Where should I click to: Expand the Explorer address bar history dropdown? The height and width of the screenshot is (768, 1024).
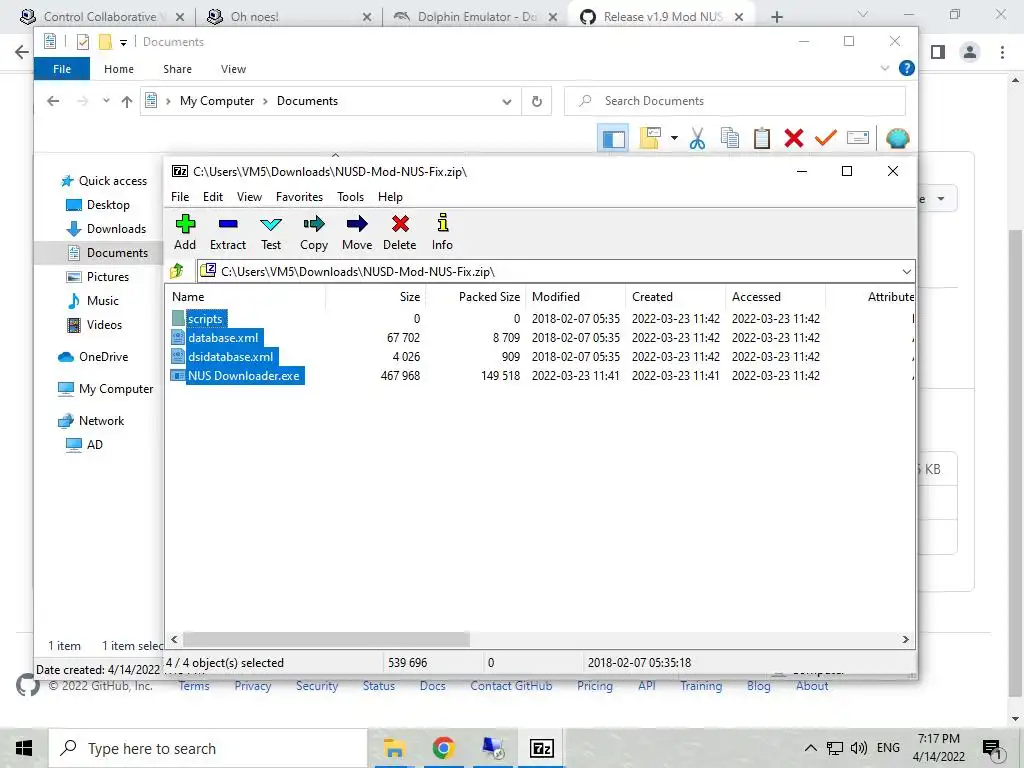507,101
